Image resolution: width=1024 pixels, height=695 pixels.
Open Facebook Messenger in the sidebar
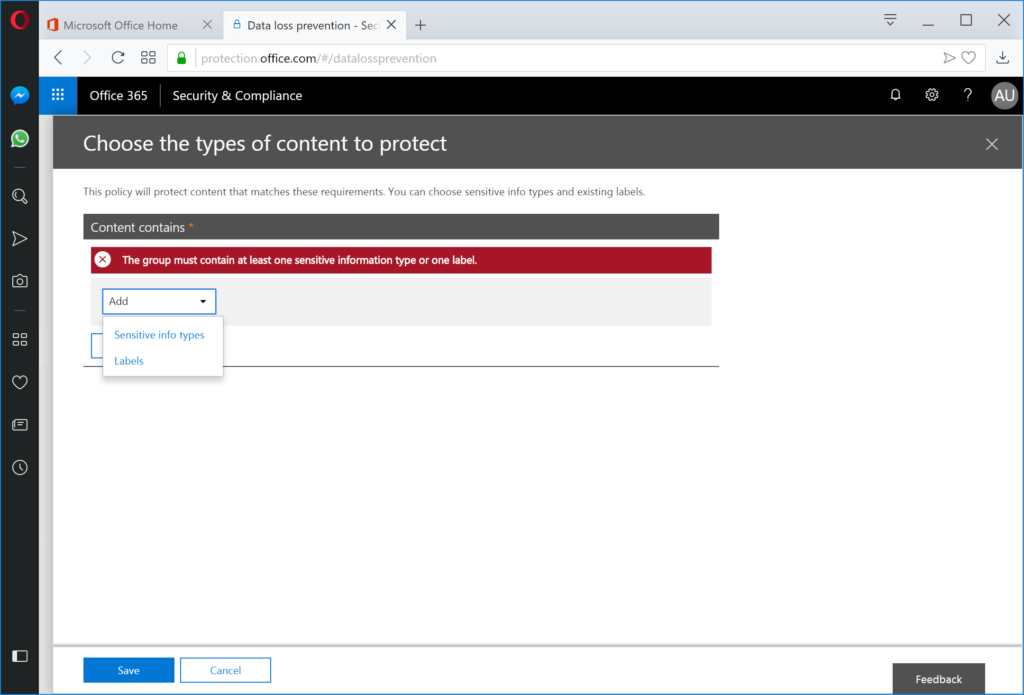(19, 95)
